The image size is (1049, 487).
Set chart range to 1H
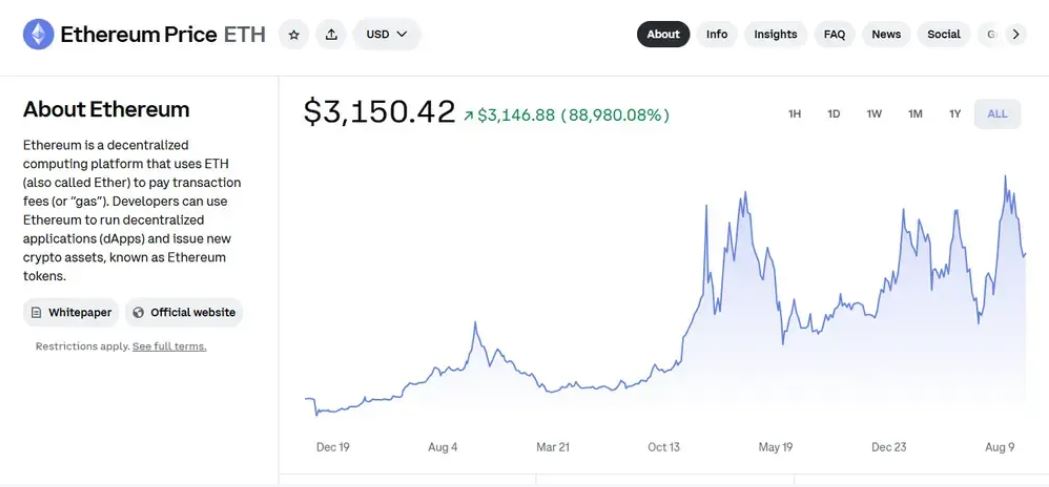point(795,114)
